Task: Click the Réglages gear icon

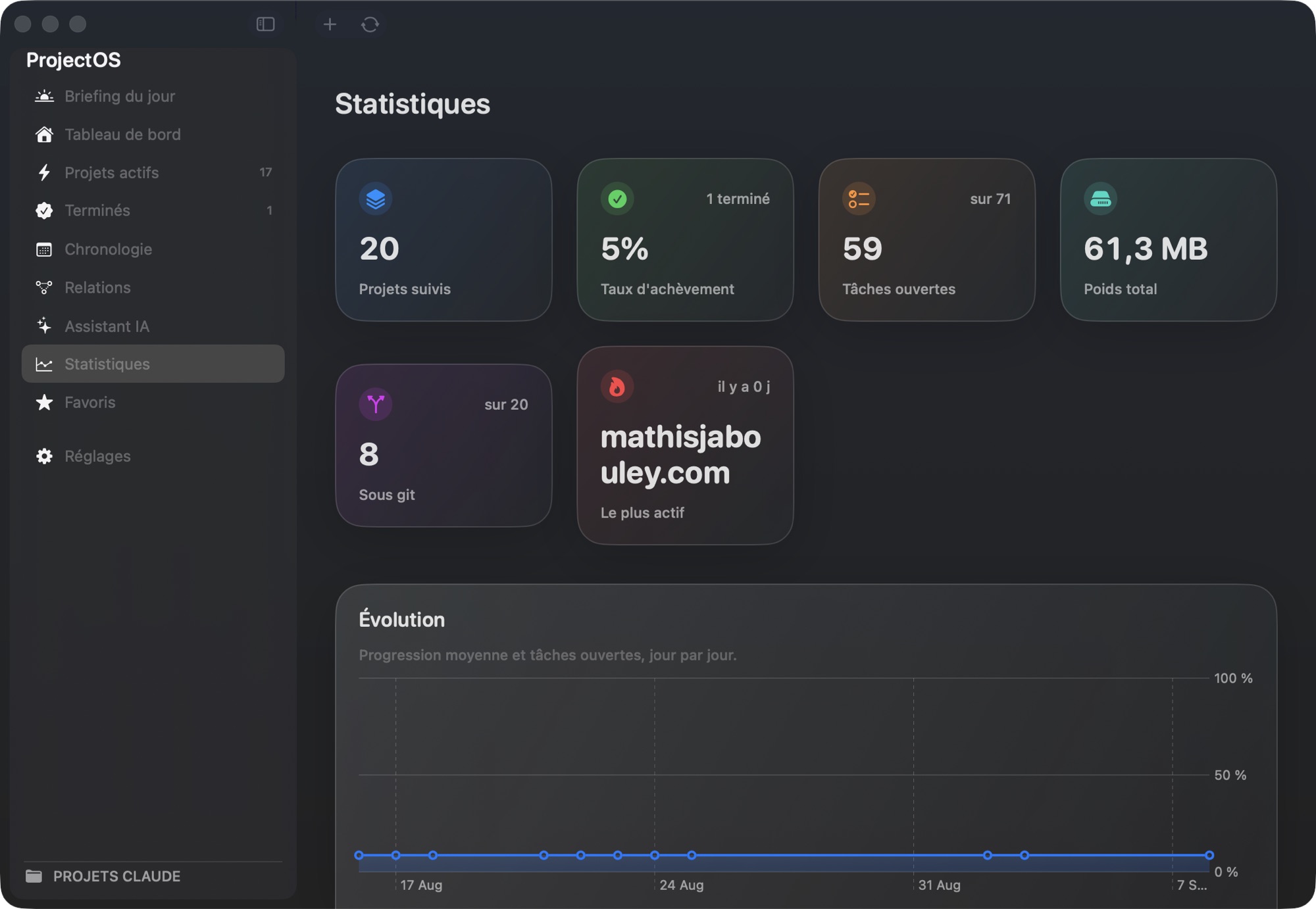Action: (x=44, y=456)
